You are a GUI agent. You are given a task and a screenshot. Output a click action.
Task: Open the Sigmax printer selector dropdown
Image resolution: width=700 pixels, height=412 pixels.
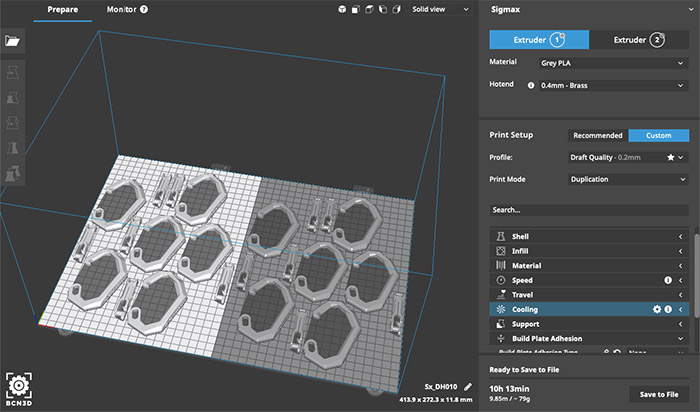point(589,9)
